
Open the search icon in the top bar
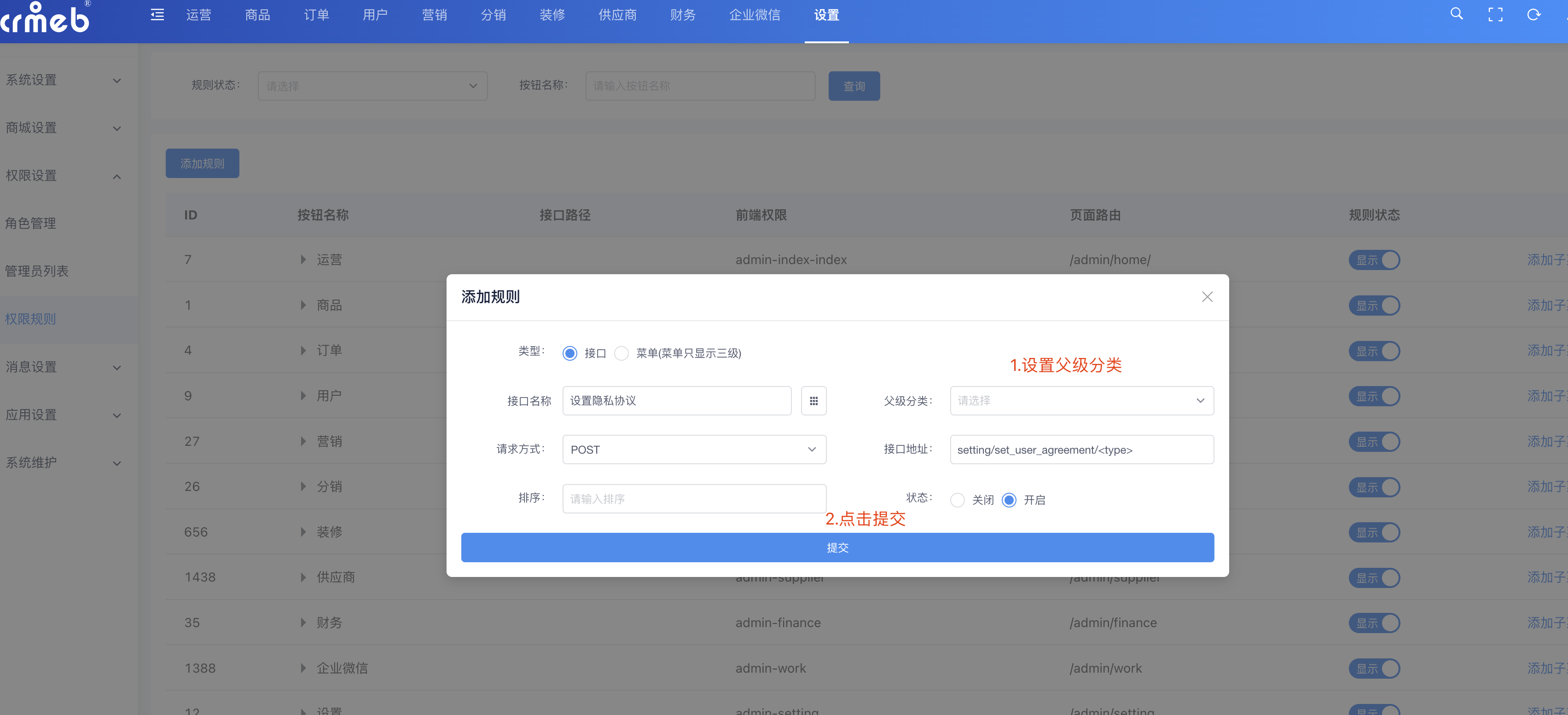(x=1456, y=14)
